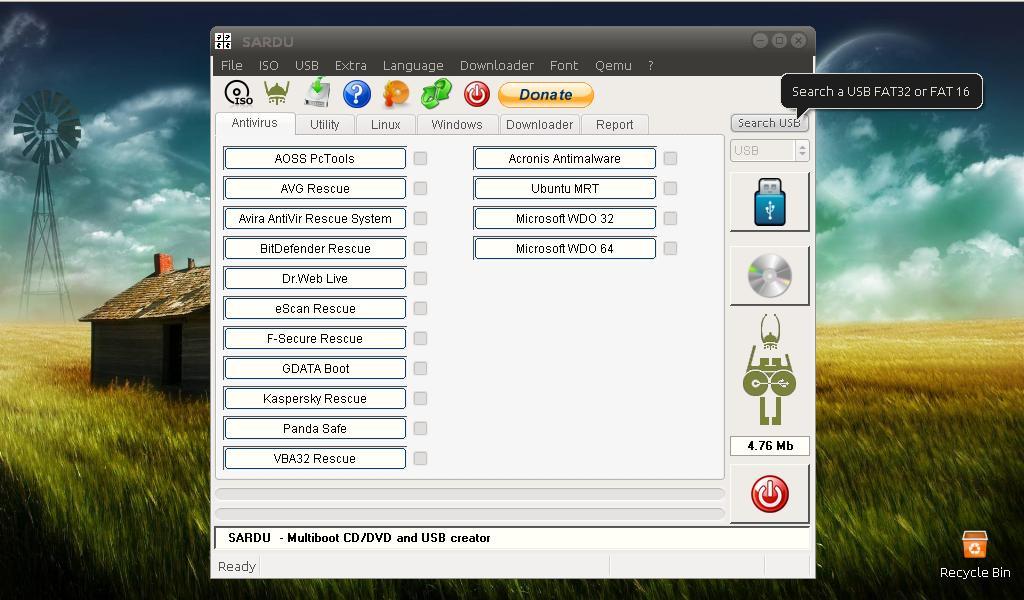Image resolution: width=1024 pixels, height=600 pixels.
Task: Tick the BitDefender Rescue checkbox
Action: tap(421, 249)
